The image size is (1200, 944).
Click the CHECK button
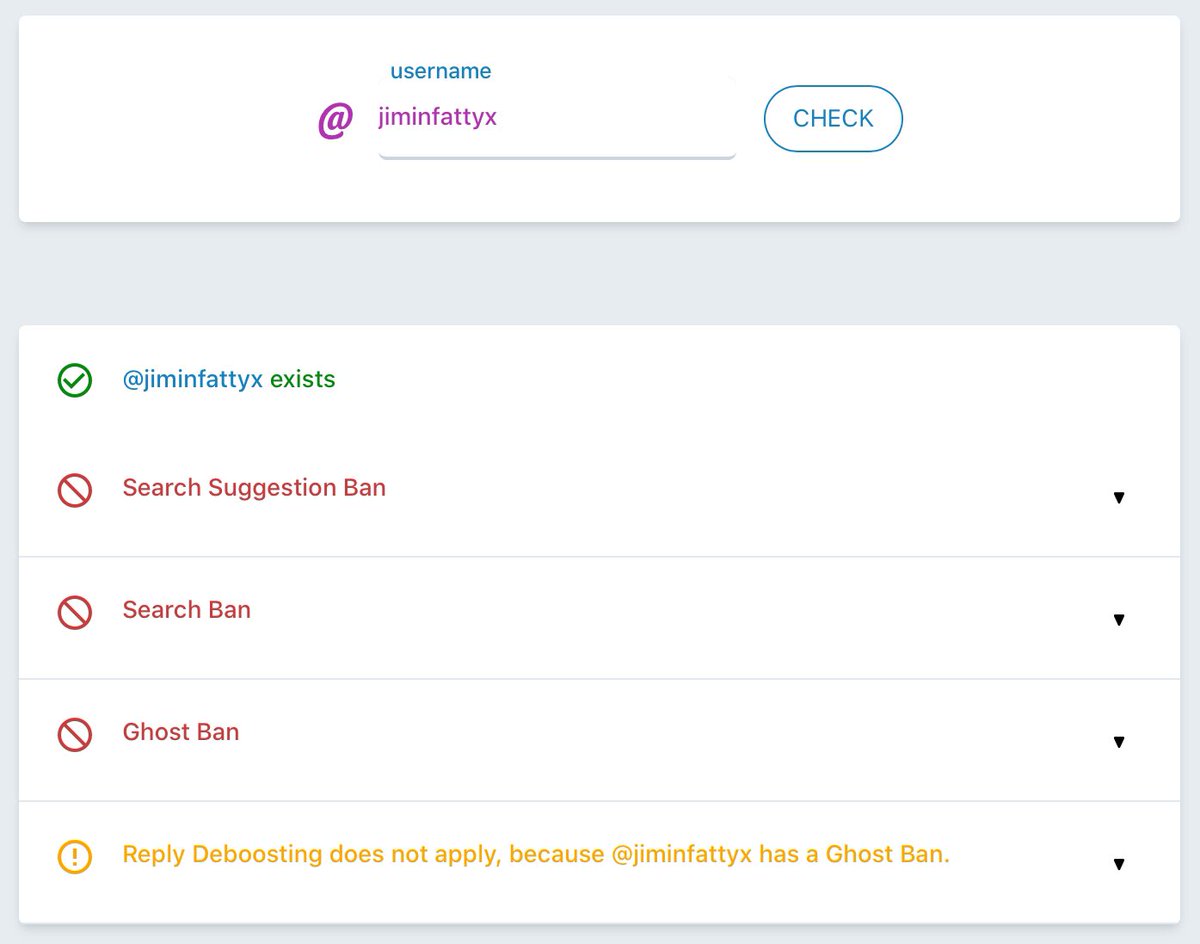[833, 119]
